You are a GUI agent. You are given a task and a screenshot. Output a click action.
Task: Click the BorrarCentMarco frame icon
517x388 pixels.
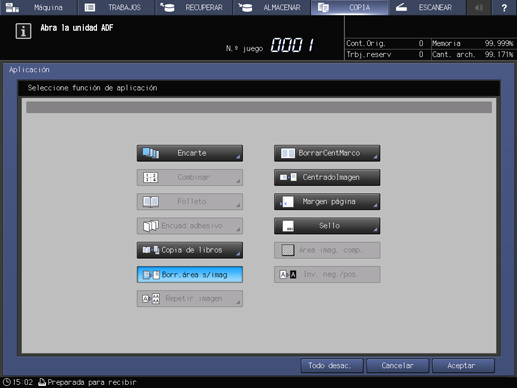pos(288,153)
